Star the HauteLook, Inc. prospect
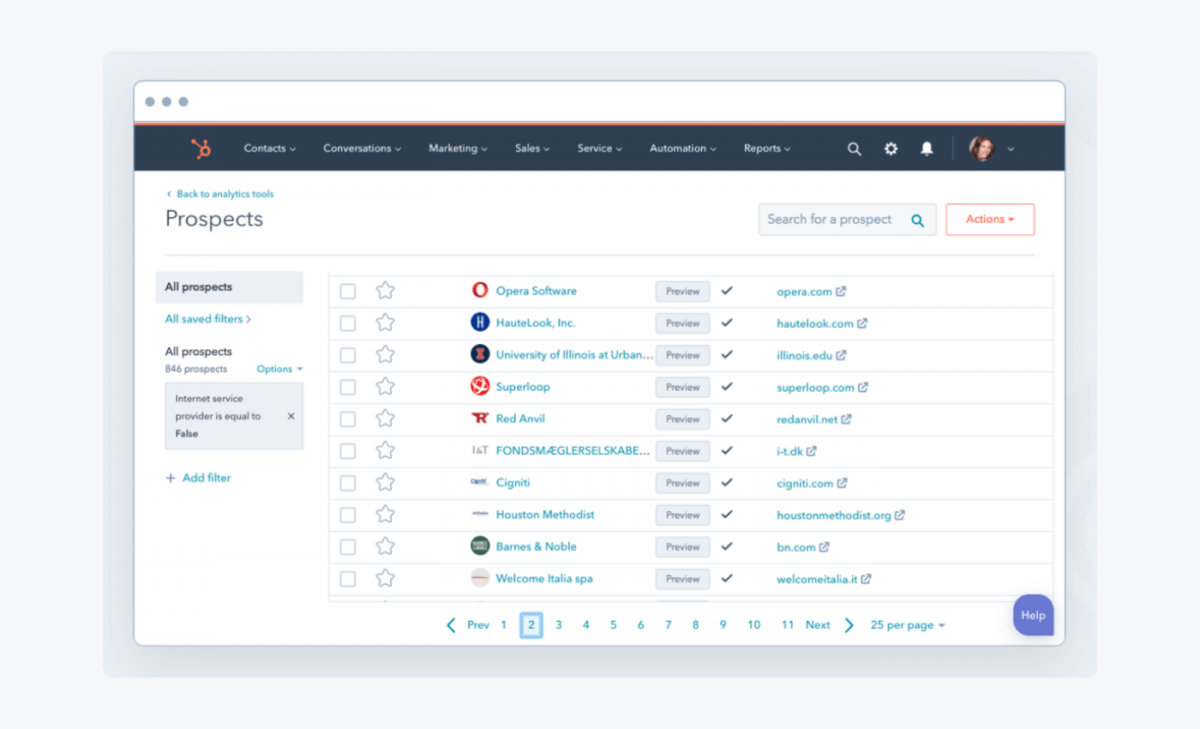Screen dimensions: 1200x729 tap(385, 323)
